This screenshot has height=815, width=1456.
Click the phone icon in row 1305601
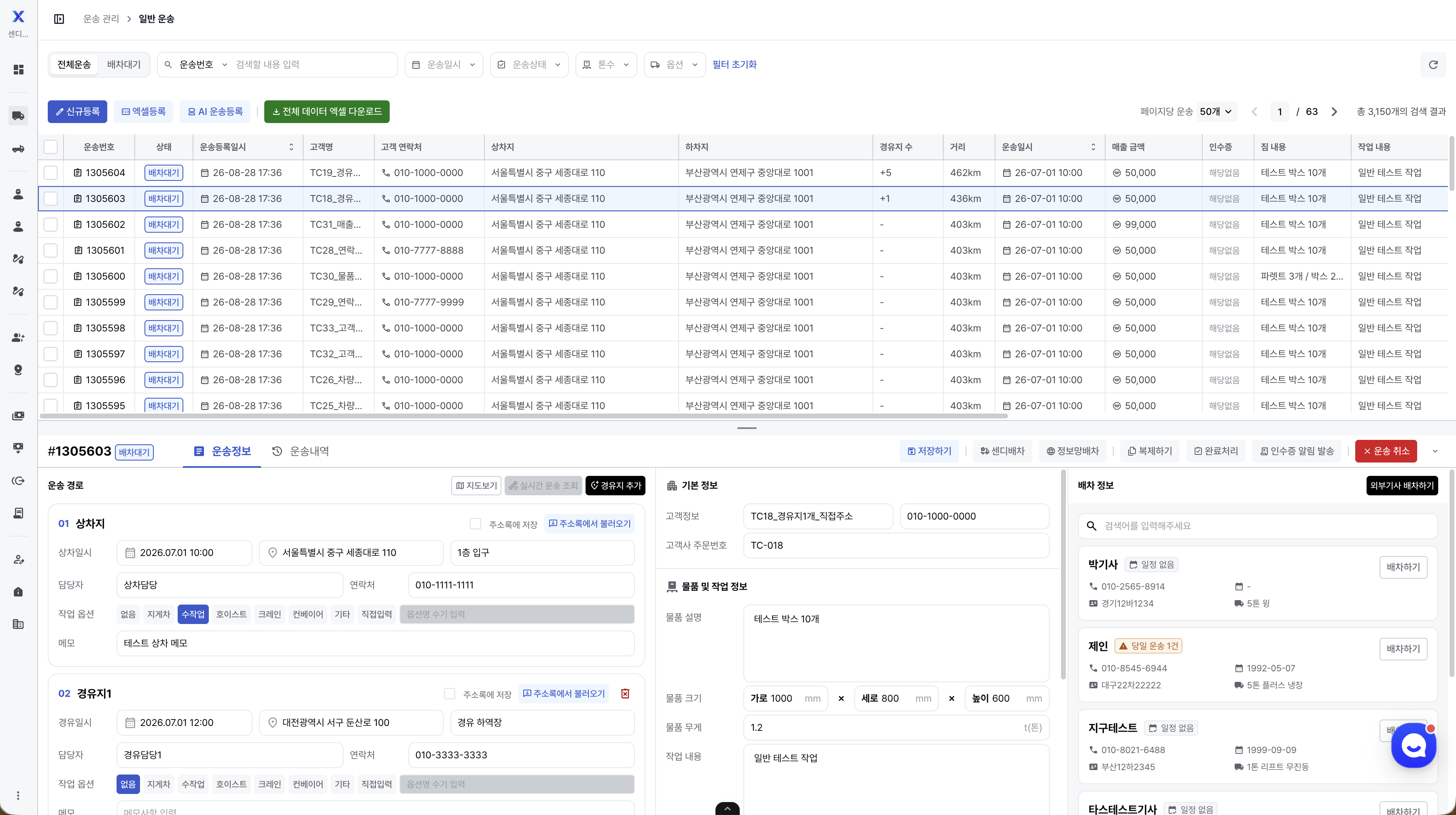pos(386,250)
